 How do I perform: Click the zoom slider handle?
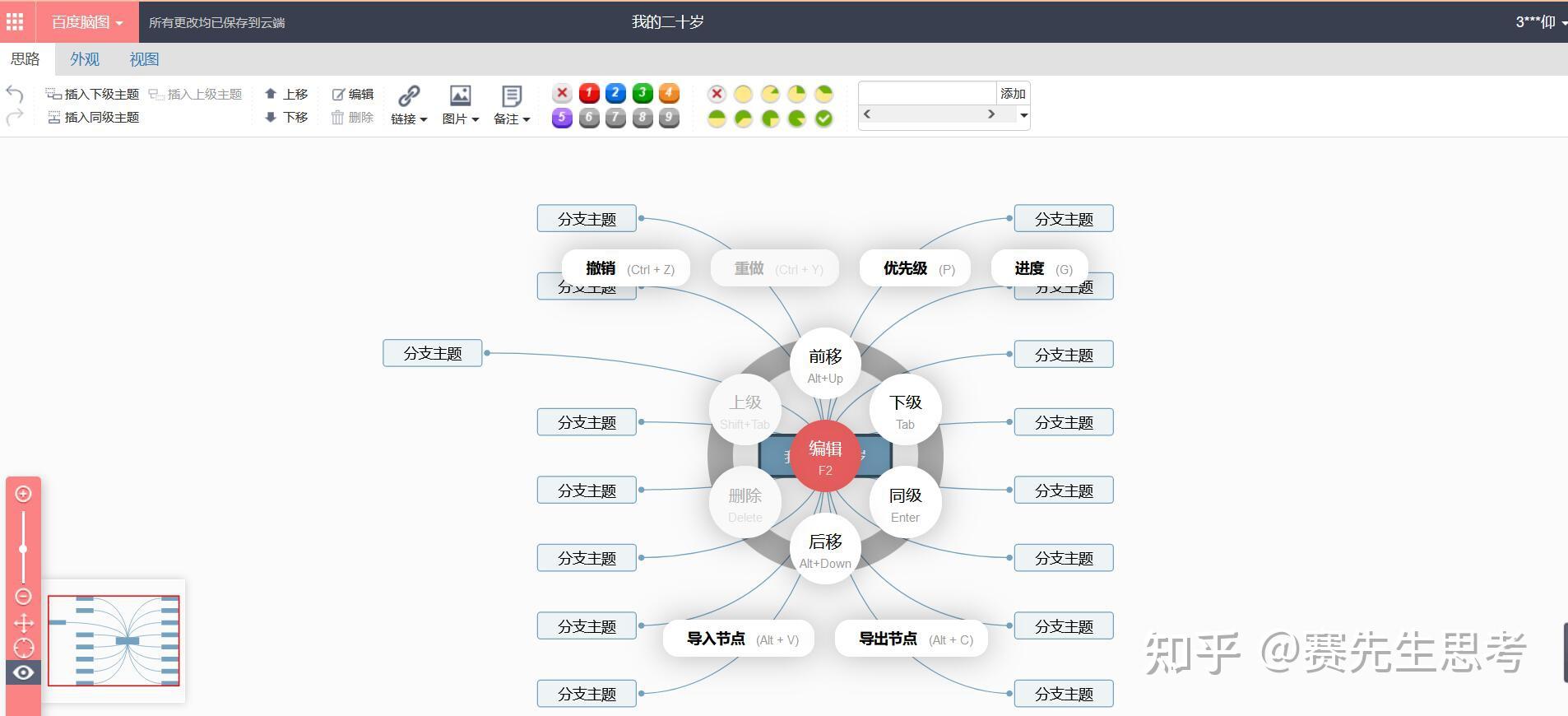(x=23, y=549)
